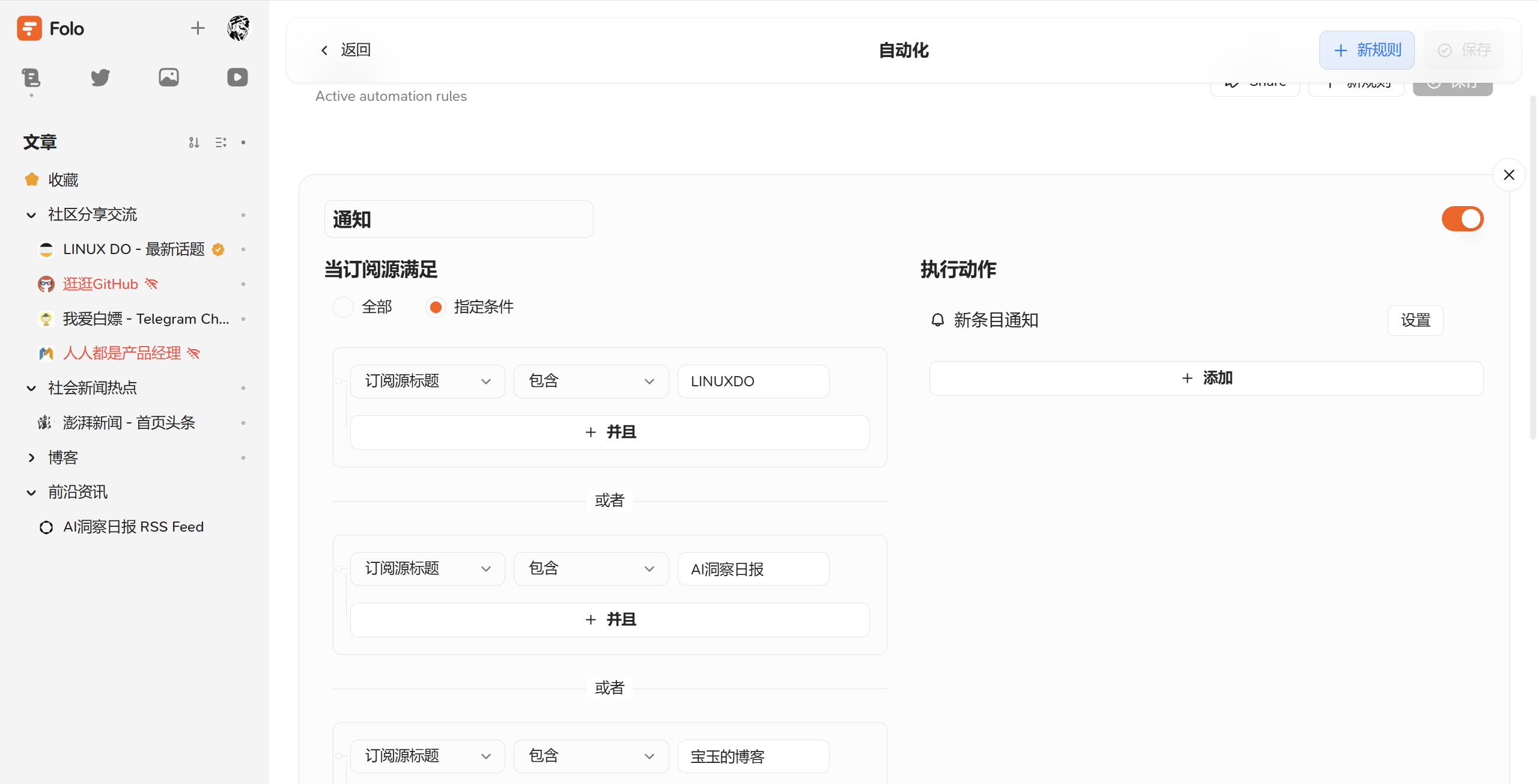Screen dimensions: 1538x784
Task: Open the sort order icon beside 文章
Action: coord(194,142)
